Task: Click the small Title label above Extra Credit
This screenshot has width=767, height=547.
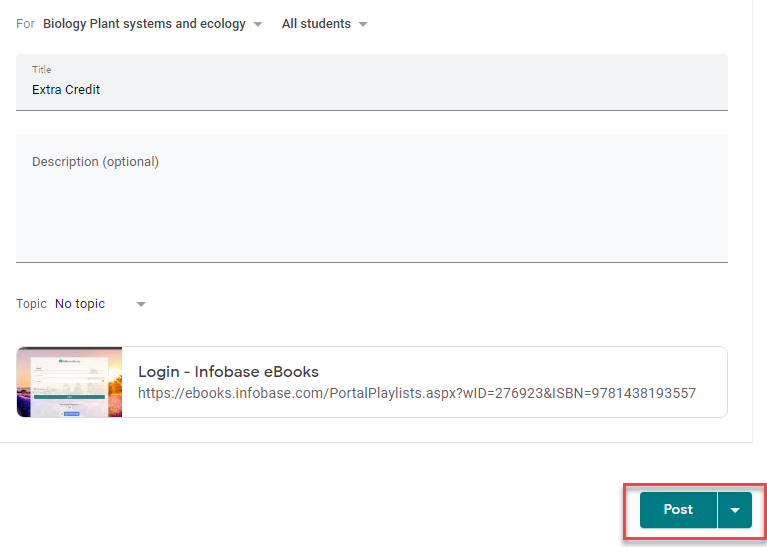Action: click(x=41, y=70)
